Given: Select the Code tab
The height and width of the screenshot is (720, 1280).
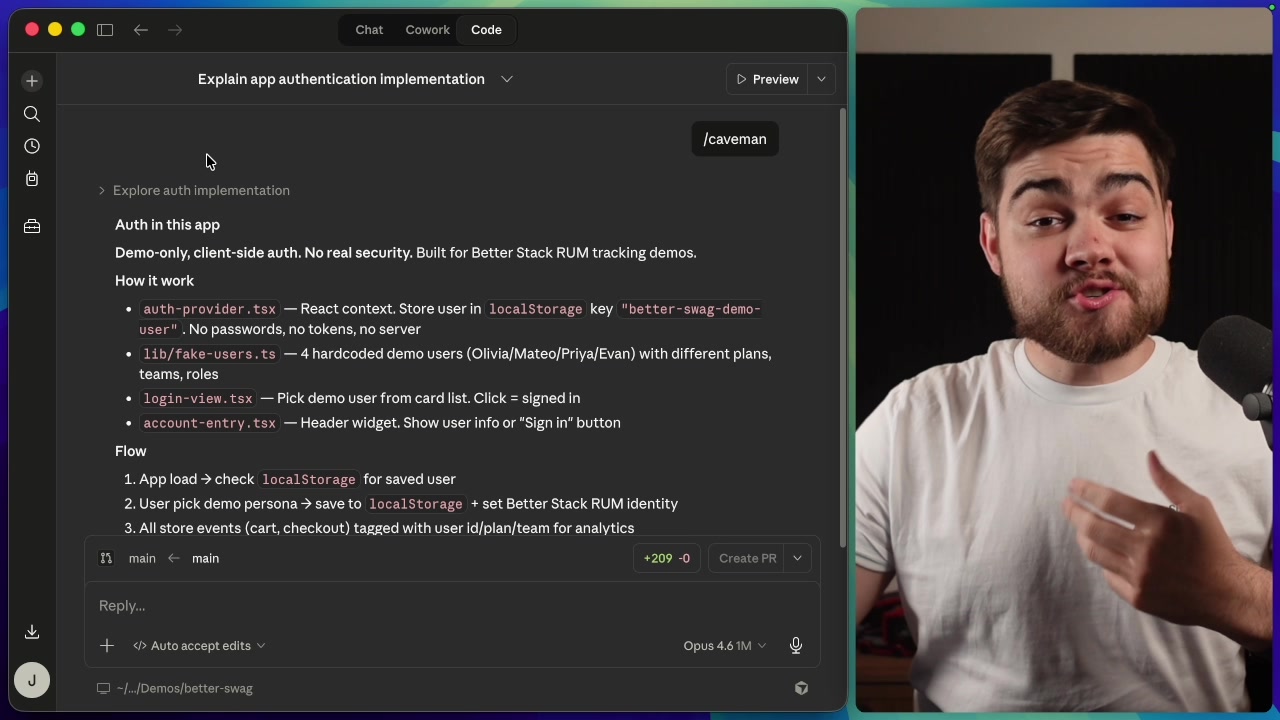Looking at the screenshot, I should [x=486, y=30].
